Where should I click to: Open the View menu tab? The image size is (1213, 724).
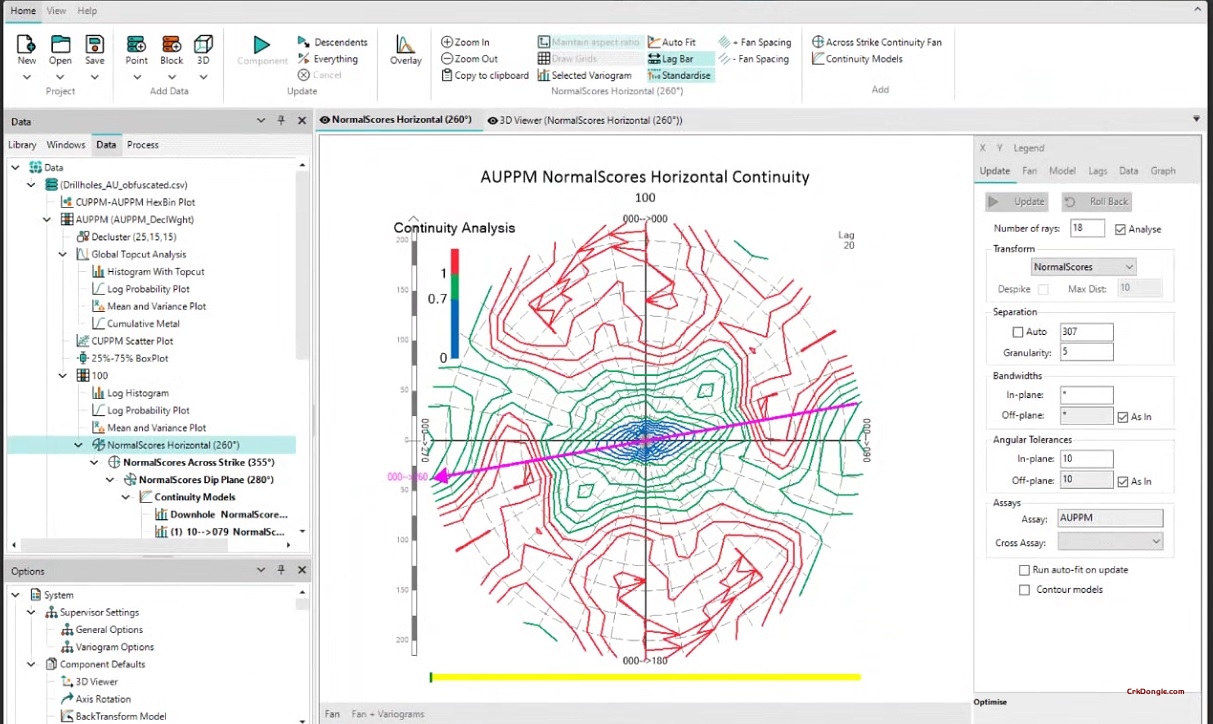click(x=57, y=11)
